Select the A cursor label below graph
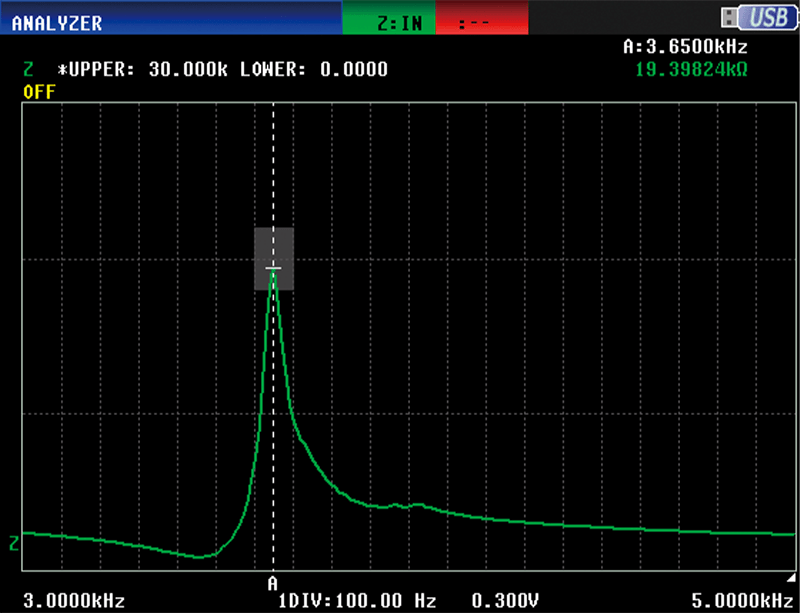 click(x=272, y=581)
